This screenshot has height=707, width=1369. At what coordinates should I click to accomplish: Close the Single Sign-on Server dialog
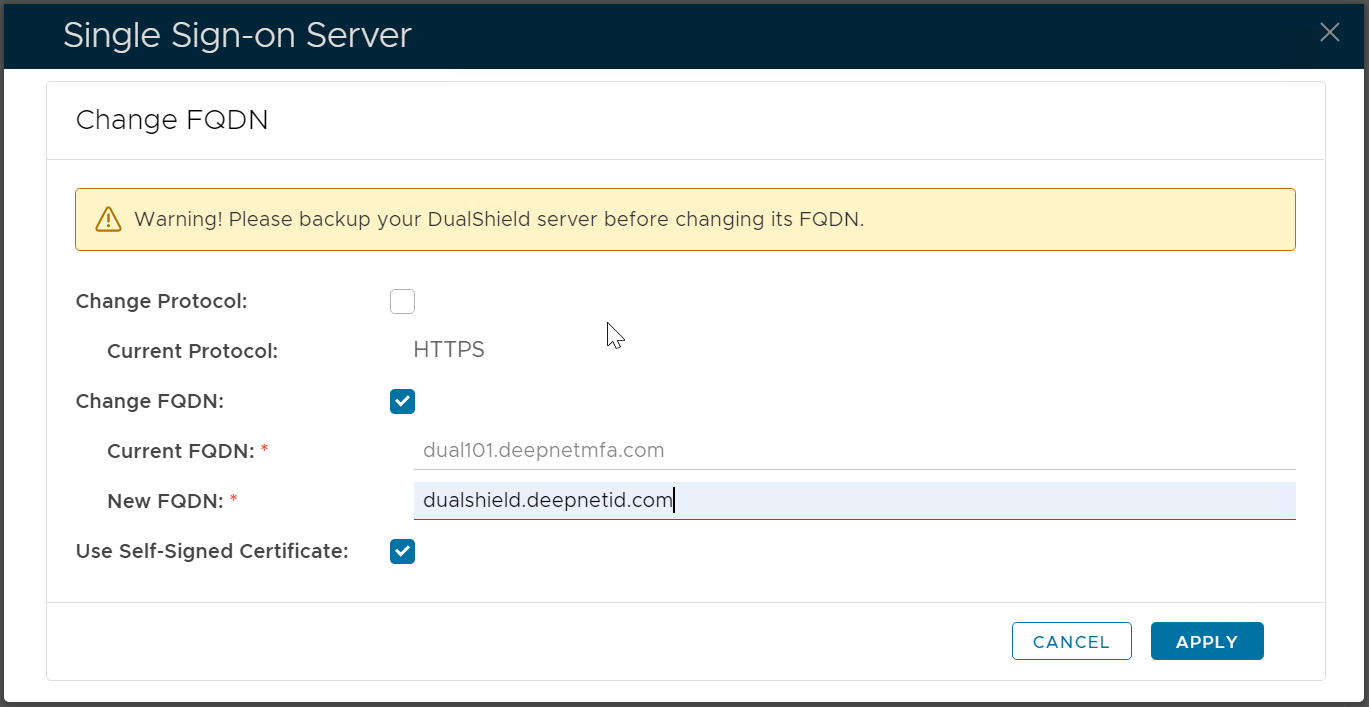[x=1329, y=33]
